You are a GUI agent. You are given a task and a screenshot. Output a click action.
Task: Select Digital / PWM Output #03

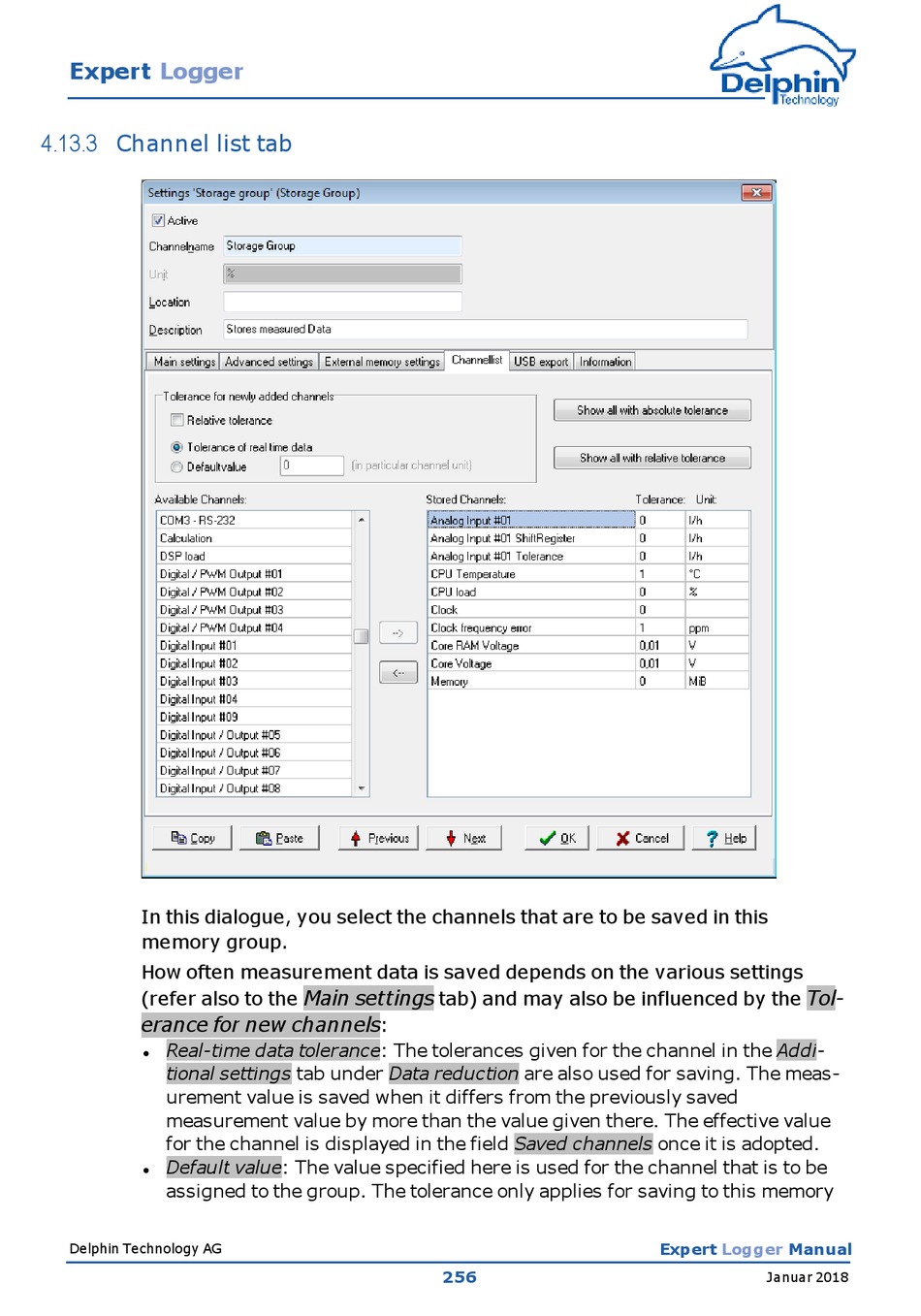click(x=255, y=610)
